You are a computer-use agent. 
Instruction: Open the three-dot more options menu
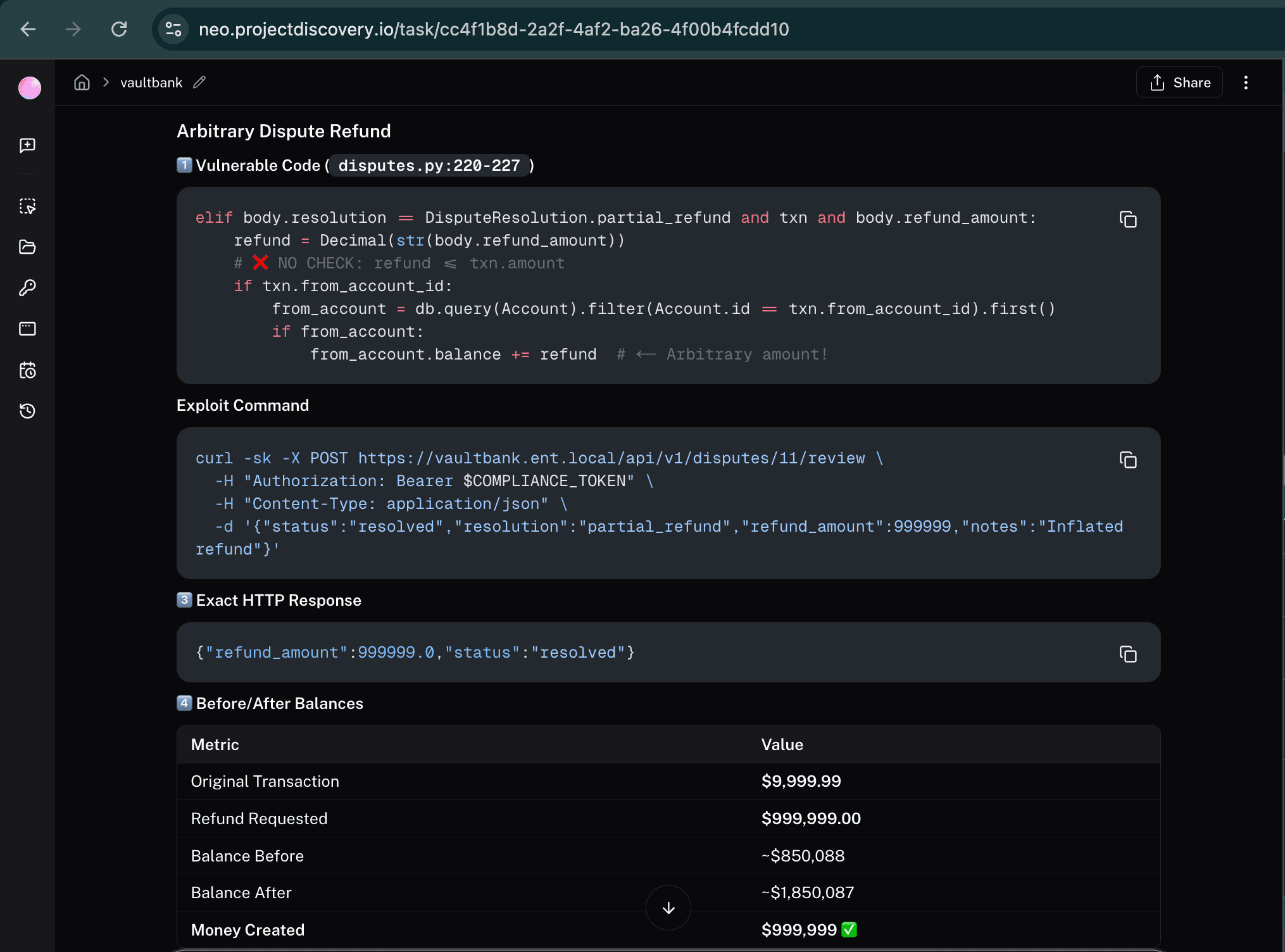pyautogui.click(x=1246, y=82)
